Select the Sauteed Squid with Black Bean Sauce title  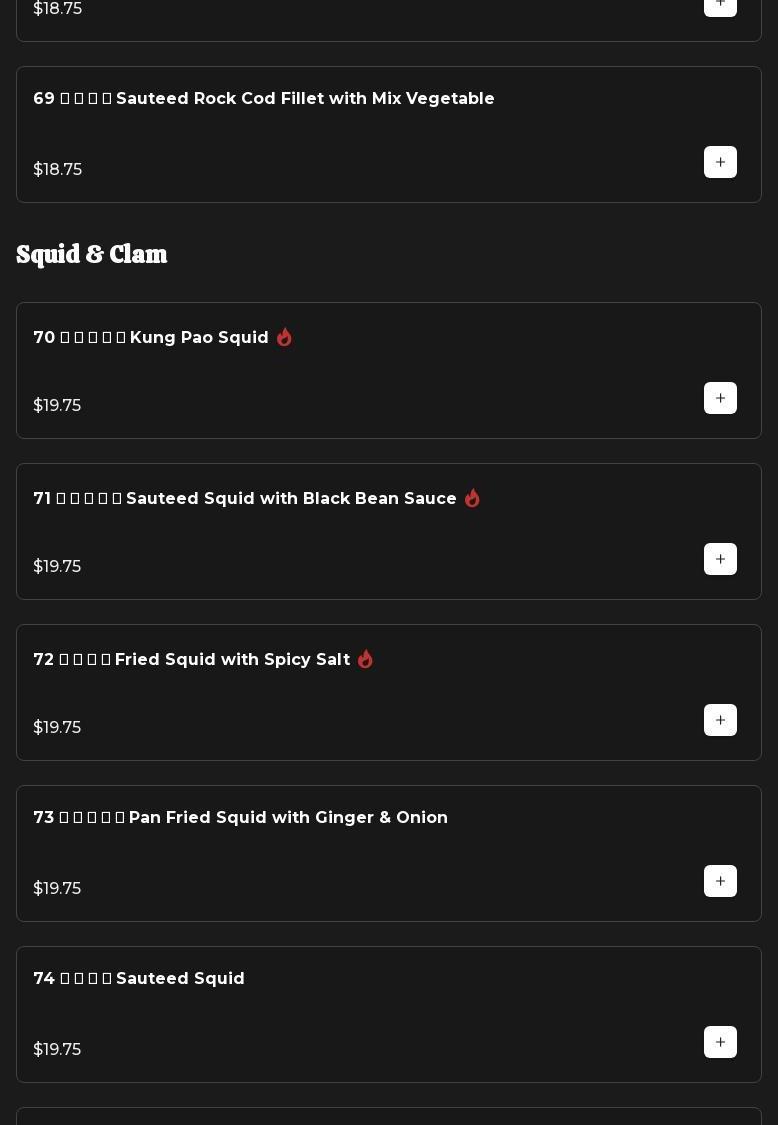click(245, 499)
